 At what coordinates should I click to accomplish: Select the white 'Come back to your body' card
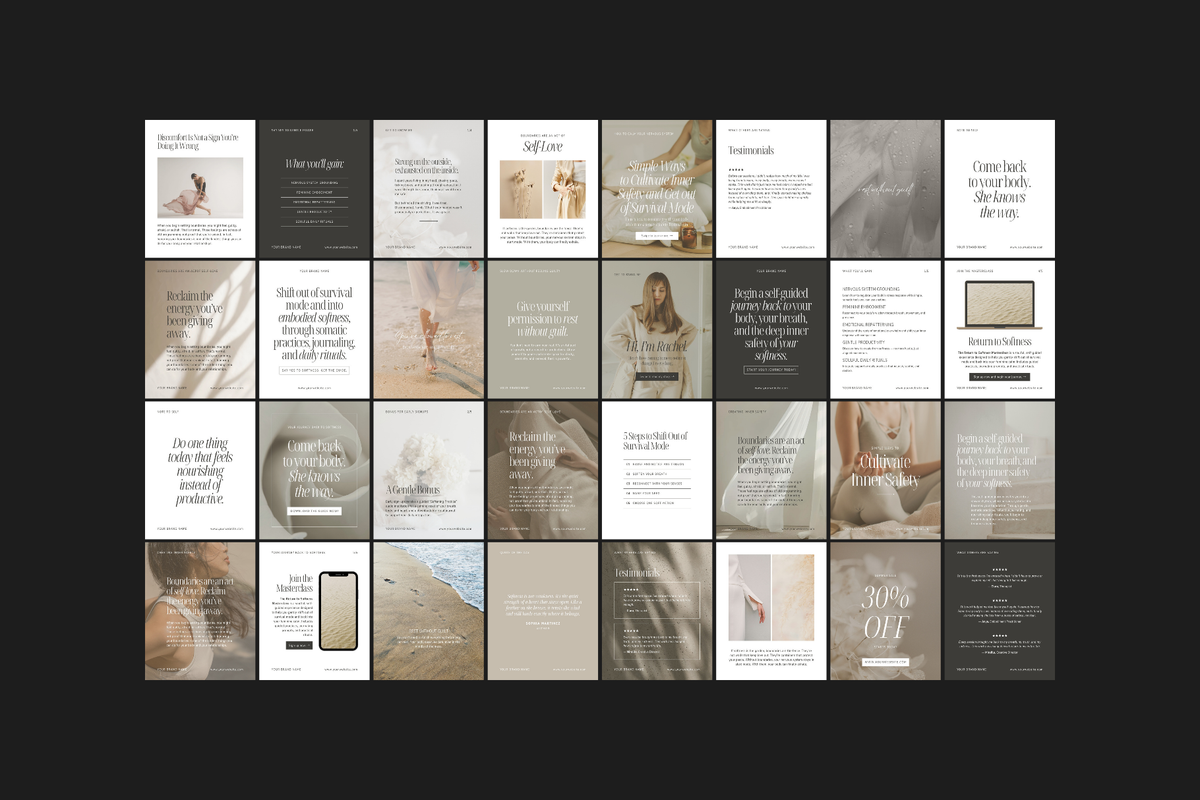click(x=999, y=189)
